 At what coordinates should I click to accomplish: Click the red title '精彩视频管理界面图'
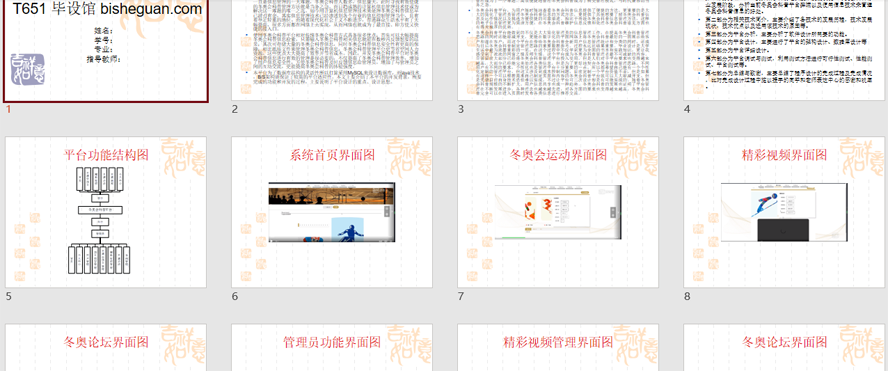tap(558, 342)
